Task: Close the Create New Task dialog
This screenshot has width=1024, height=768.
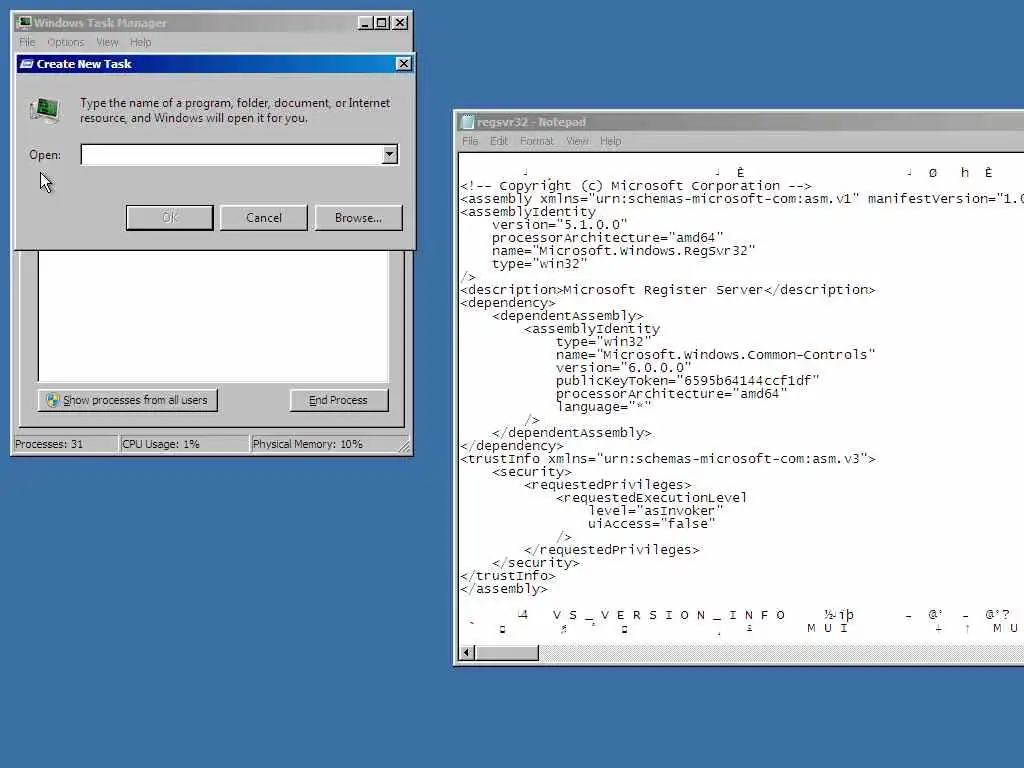Action: (x=404, y=63)
